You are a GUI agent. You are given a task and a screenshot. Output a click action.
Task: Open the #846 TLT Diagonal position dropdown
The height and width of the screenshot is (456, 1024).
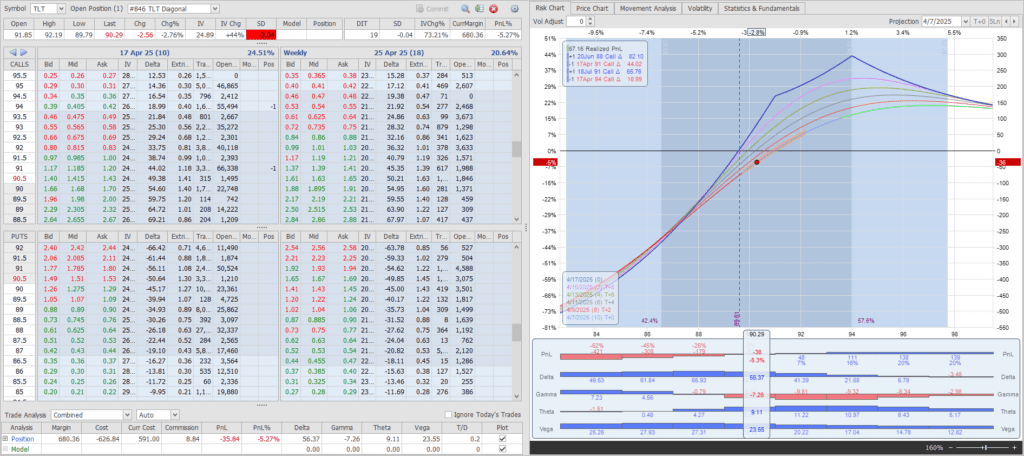[x=216, y=8]
